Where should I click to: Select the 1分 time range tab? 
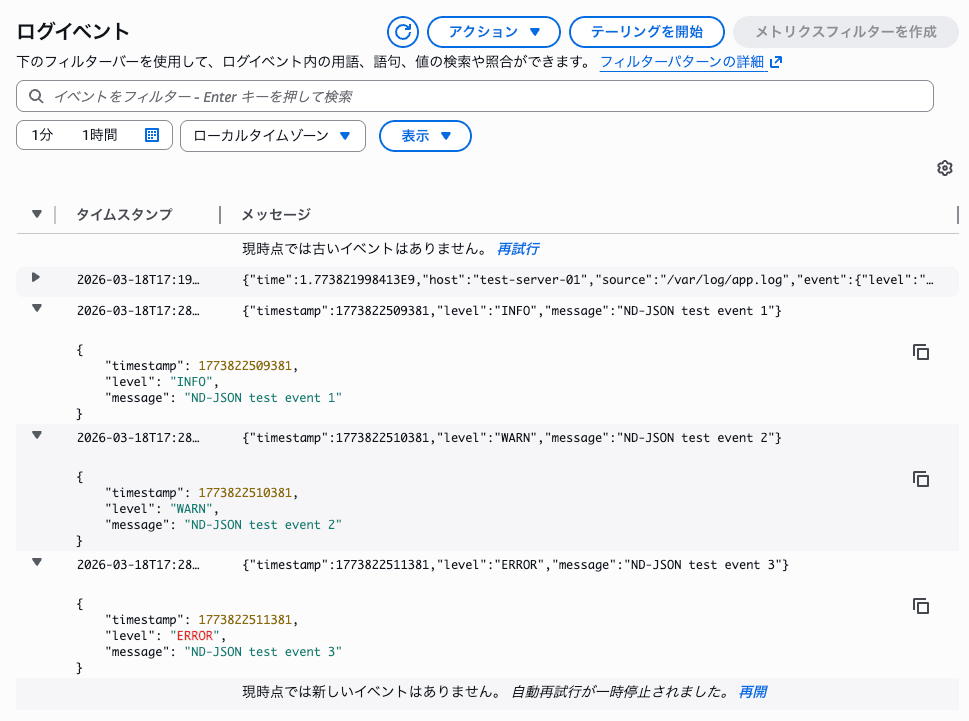pyautogui.click(x=44, y=135)
